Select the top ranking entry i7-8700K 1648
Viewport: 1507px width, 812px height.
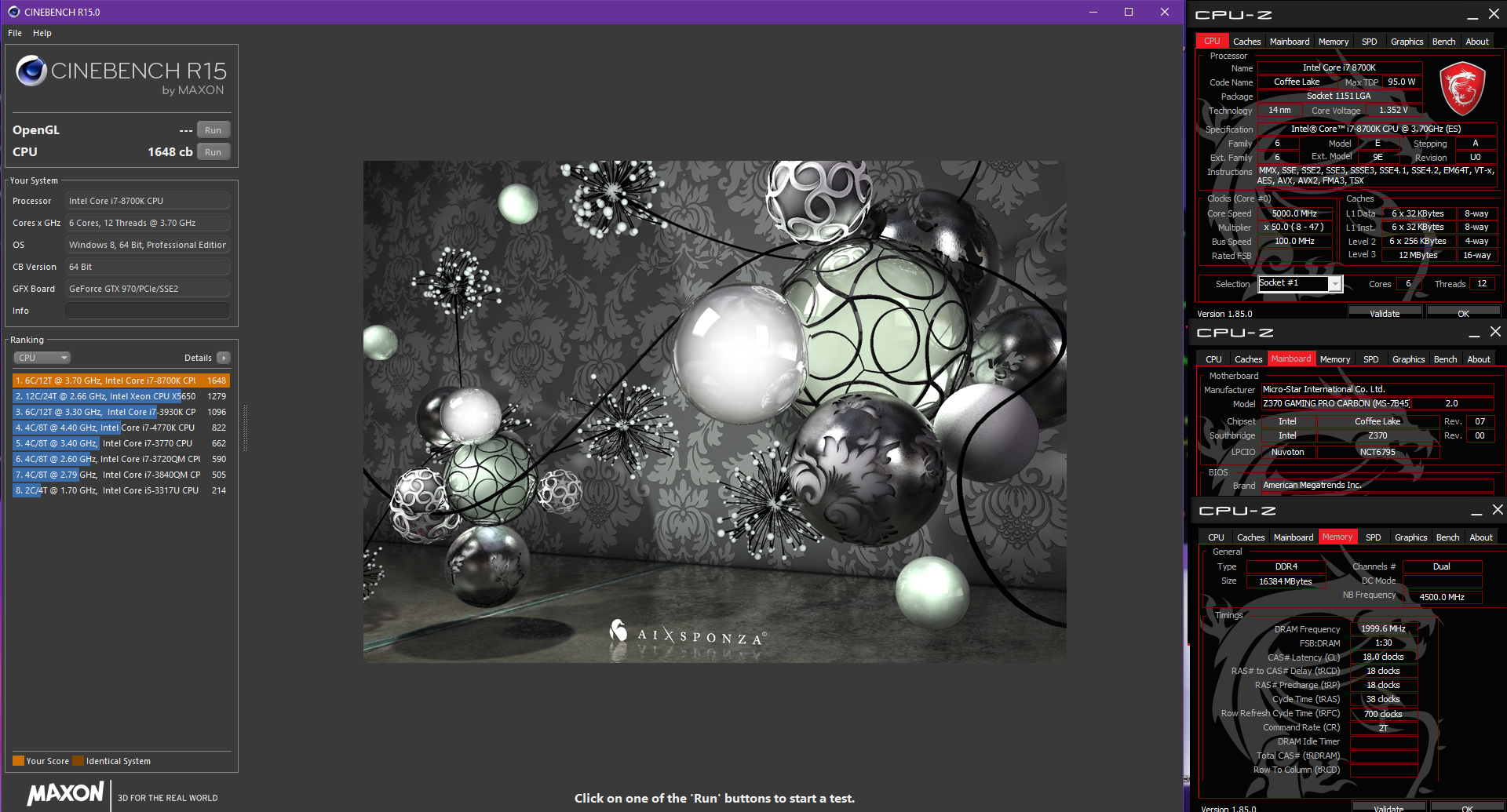pos(121,381)
